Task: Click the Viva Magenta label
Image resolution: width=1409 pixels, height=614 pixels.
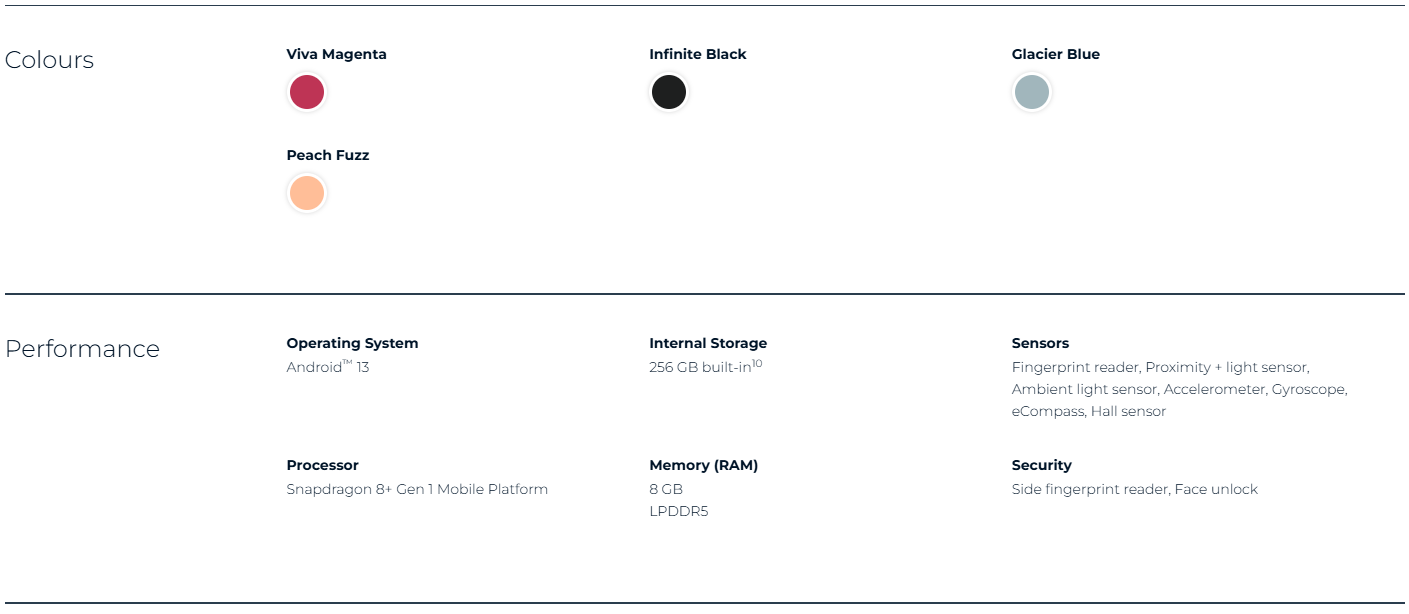Action: pos(336,54)
